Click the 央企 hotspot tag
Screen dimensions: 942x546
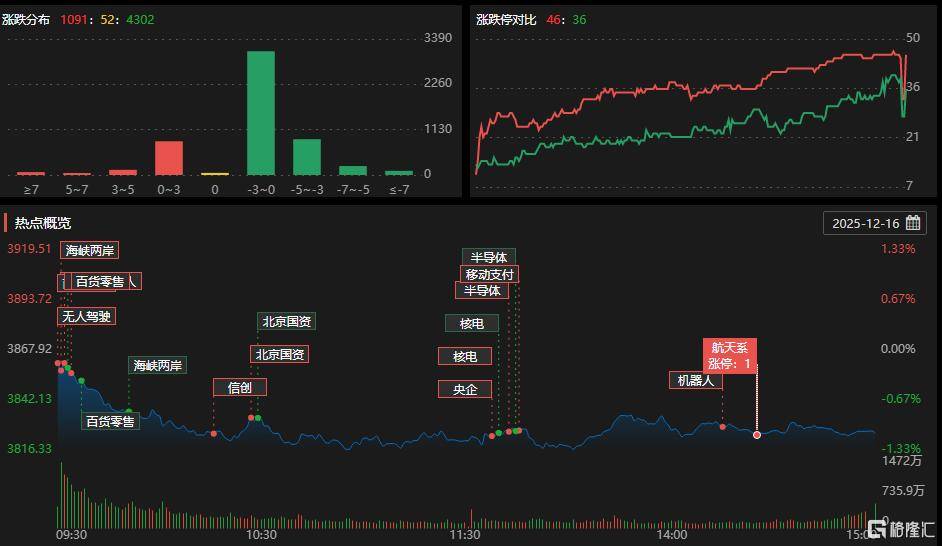click(x=465, y=389)
